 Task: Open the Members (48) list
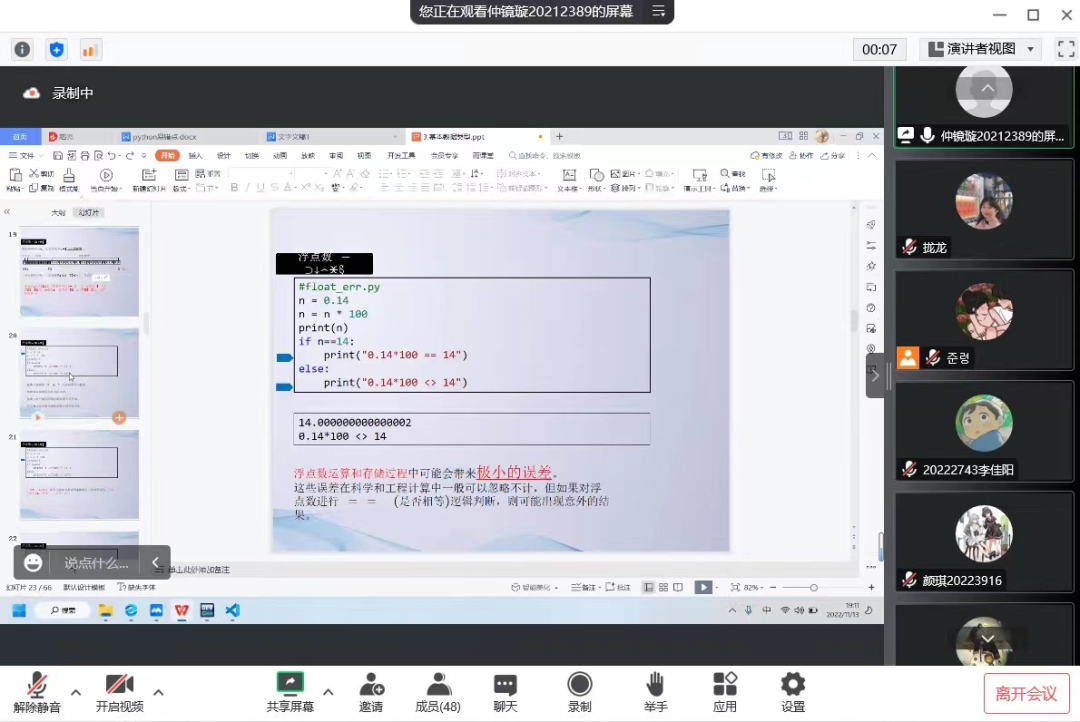pyautogui.click(x=437, y=692)
